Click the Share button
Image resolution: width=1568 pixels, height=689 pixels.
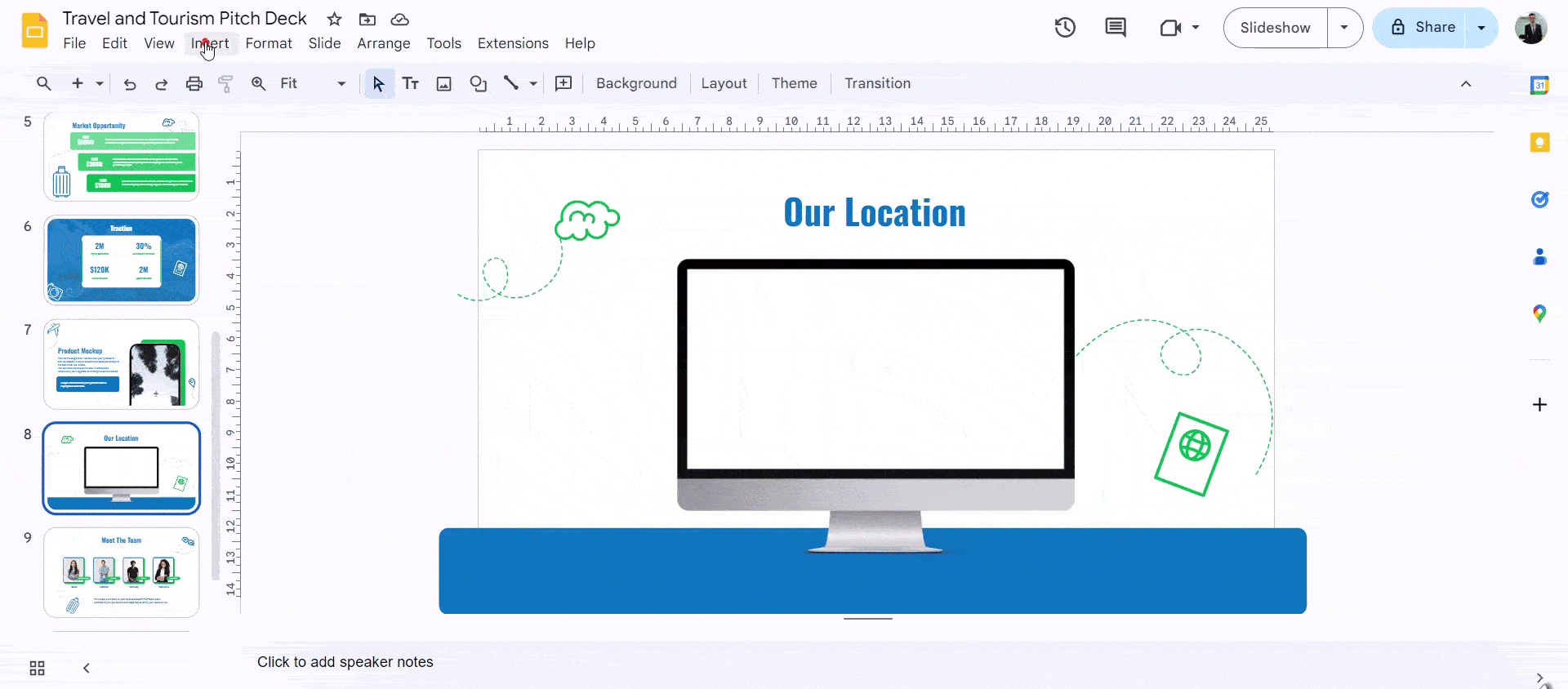(x=1422, y=28)
